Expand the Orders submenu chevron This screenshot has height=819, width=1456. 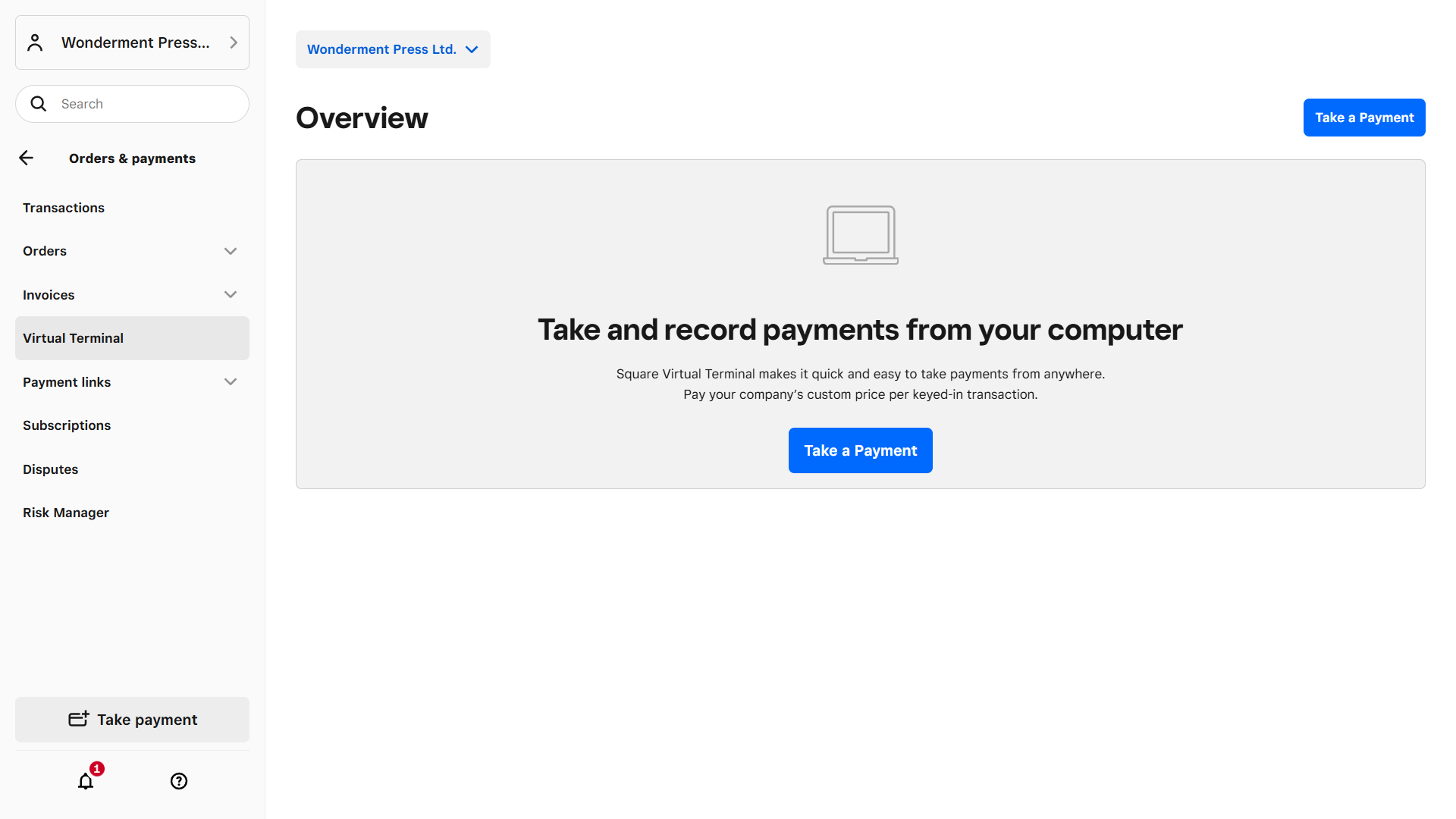pyautogui.click(x=231, y=251)
